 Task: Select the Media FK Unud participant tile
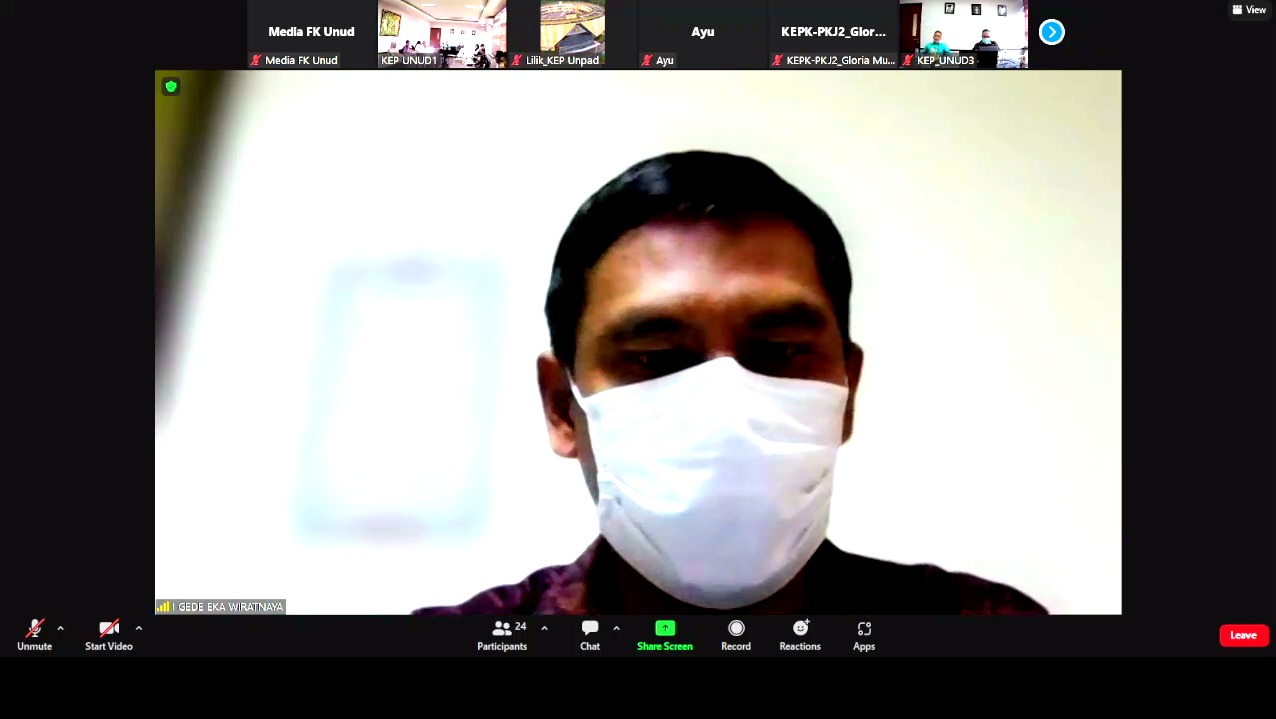[x=311, y=34]
